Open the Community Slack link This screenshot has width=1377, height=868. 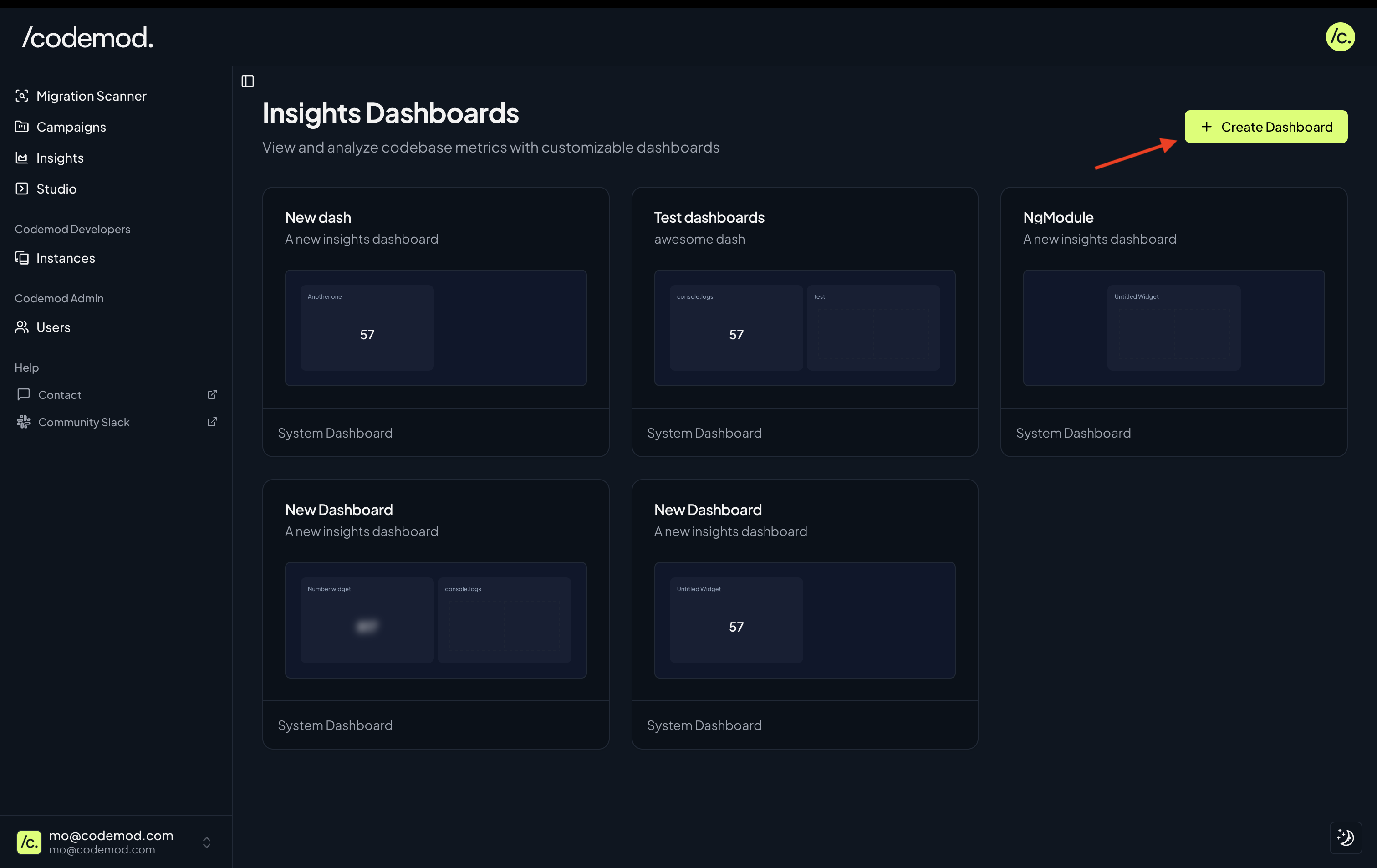click(83, 422)
